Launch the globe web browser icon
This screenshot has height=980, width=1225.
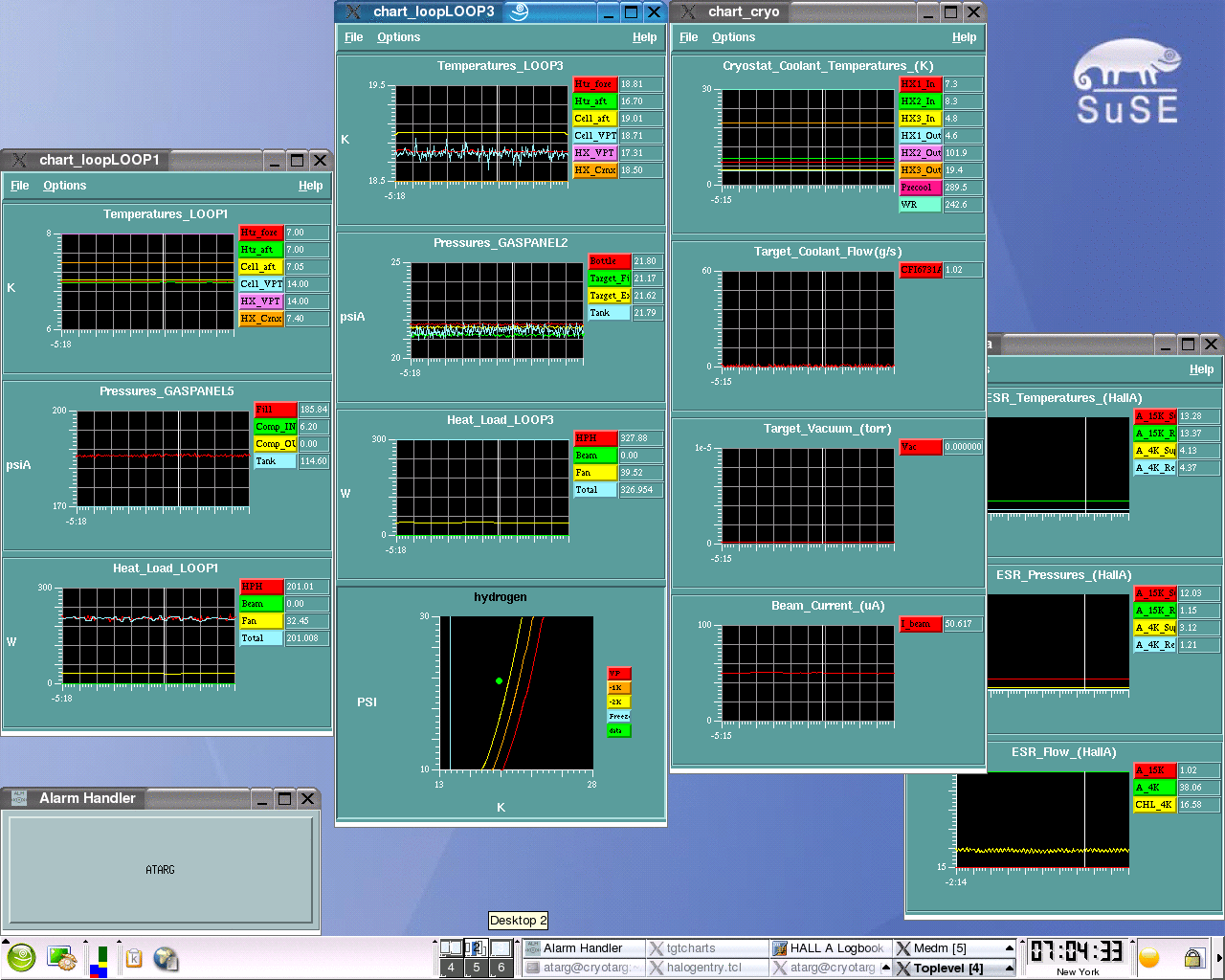tap(166, 958)
